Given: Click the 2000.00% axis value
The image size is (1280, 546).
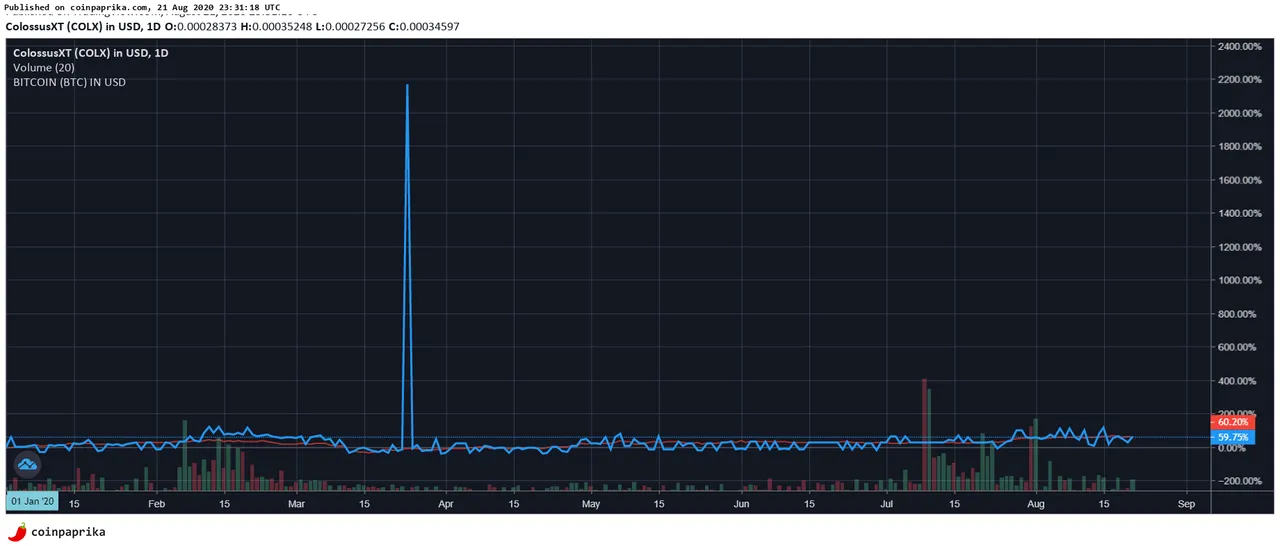Looking at the screenshot, I should (1240, 113).
